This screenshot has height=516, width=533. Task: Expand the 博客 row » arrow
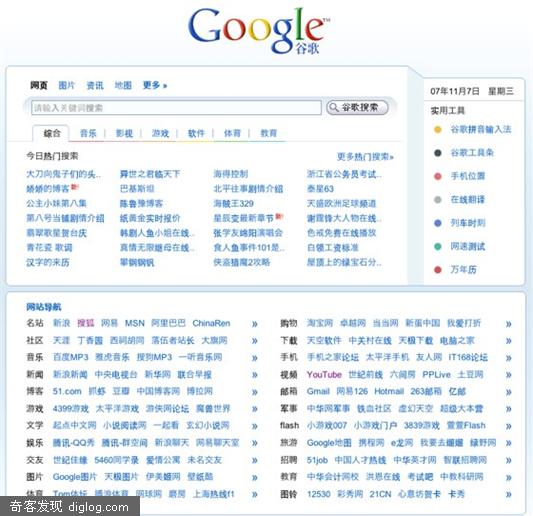255,392
